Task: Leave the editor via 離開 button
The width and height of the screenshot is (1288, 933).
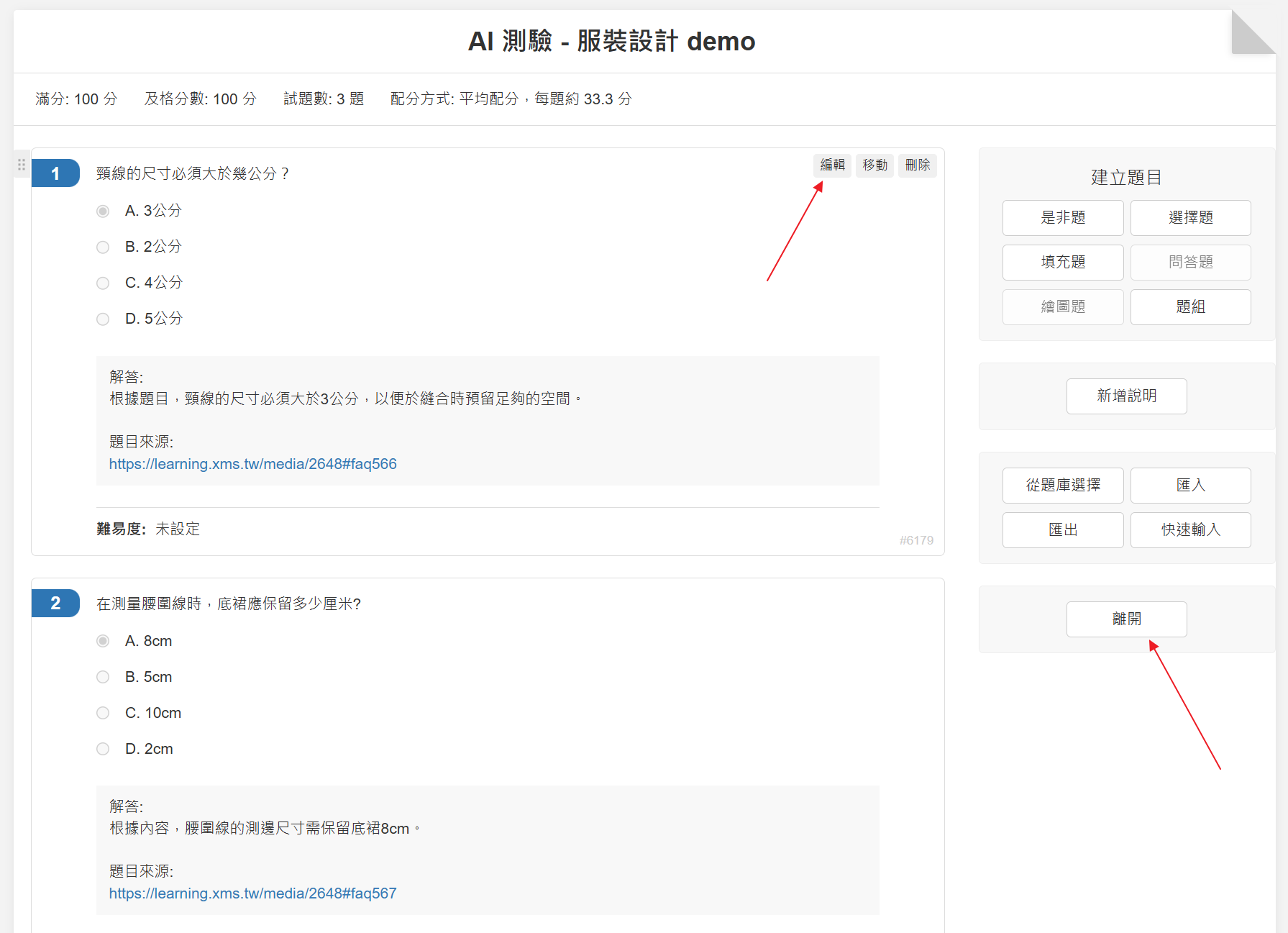Action: pyautogui.click(x=1126, y=619)
